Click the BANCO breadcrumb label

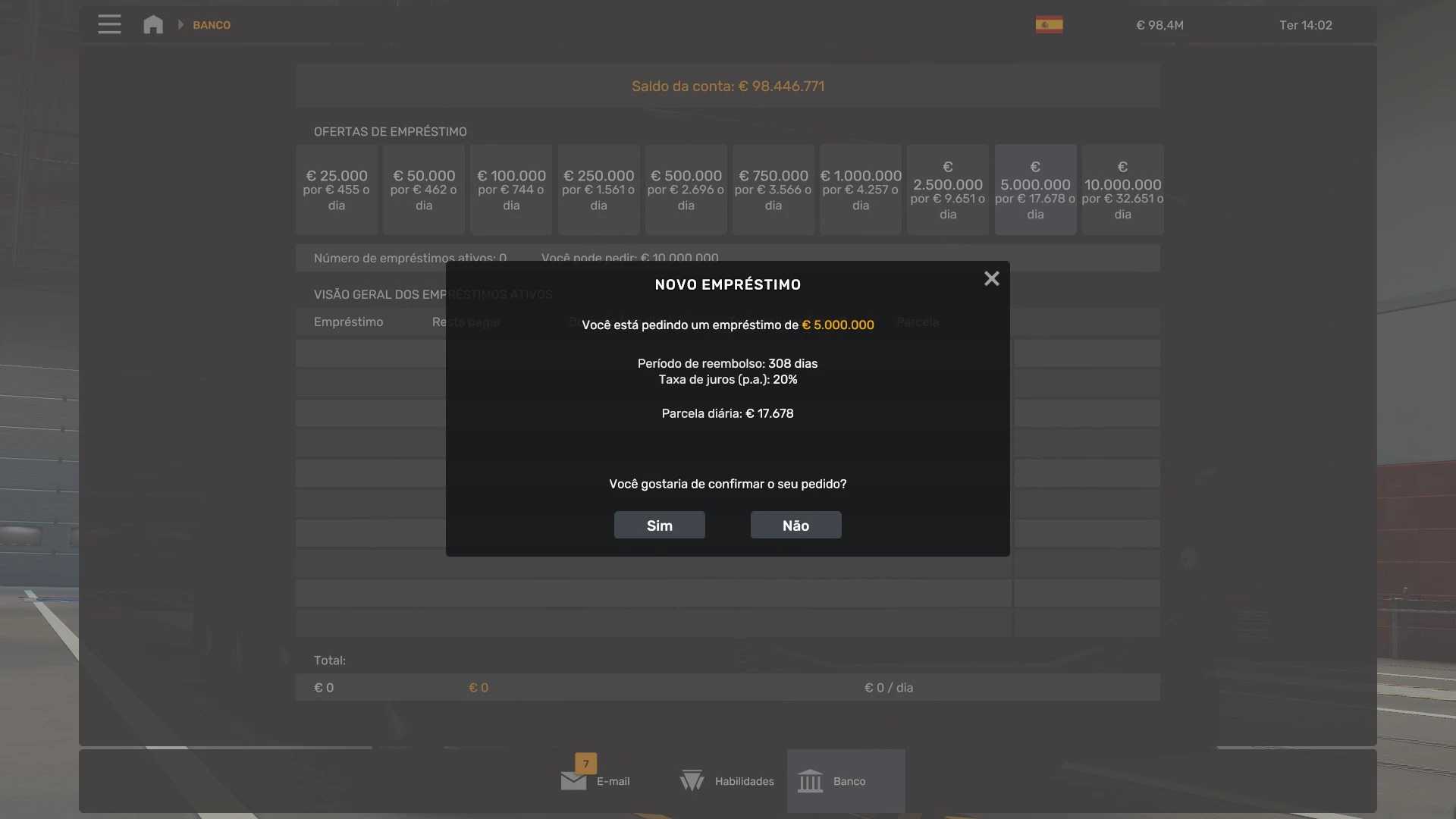point(212,25)
